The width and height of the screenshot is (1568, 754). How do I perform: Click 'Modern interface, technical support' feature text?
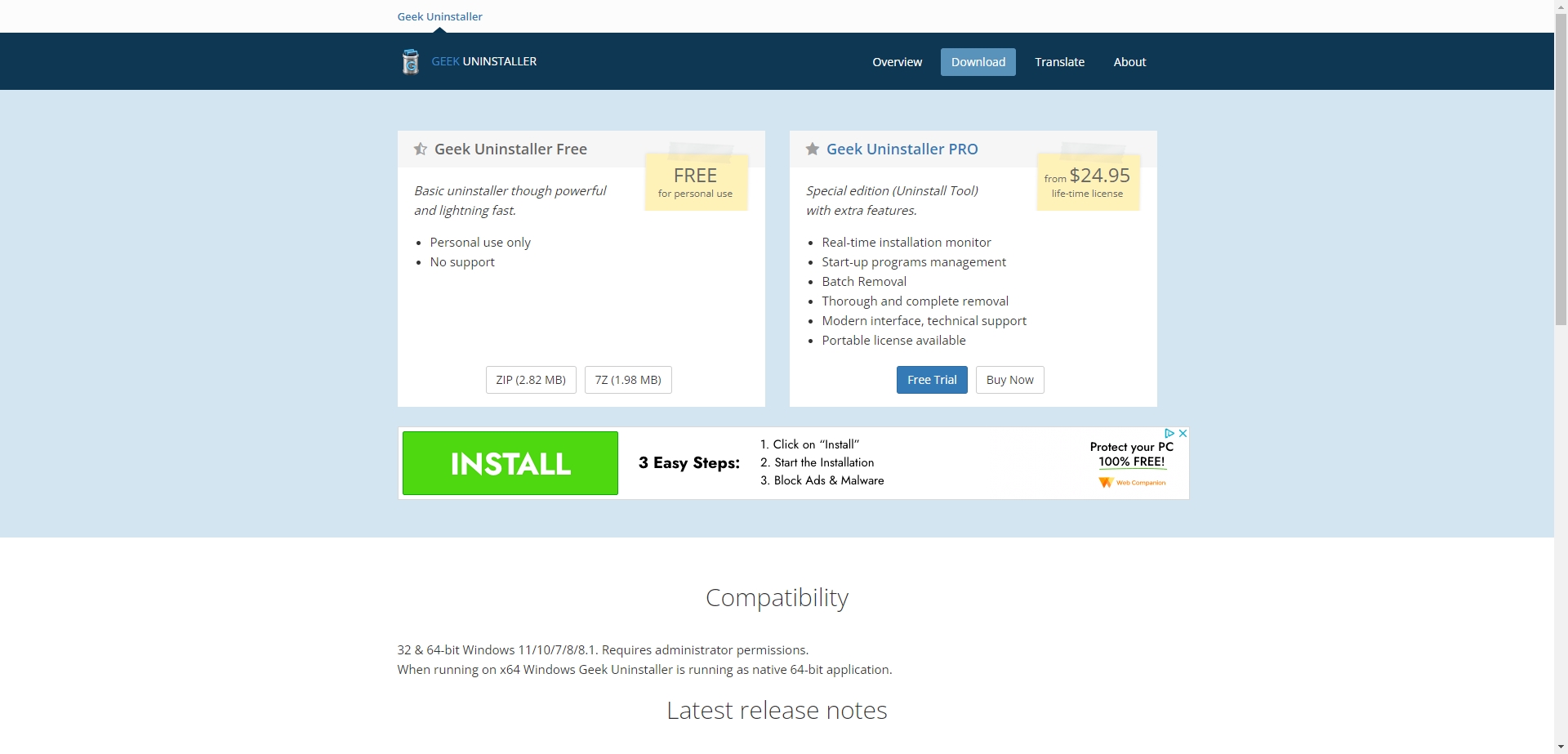(x=924, y=321)
